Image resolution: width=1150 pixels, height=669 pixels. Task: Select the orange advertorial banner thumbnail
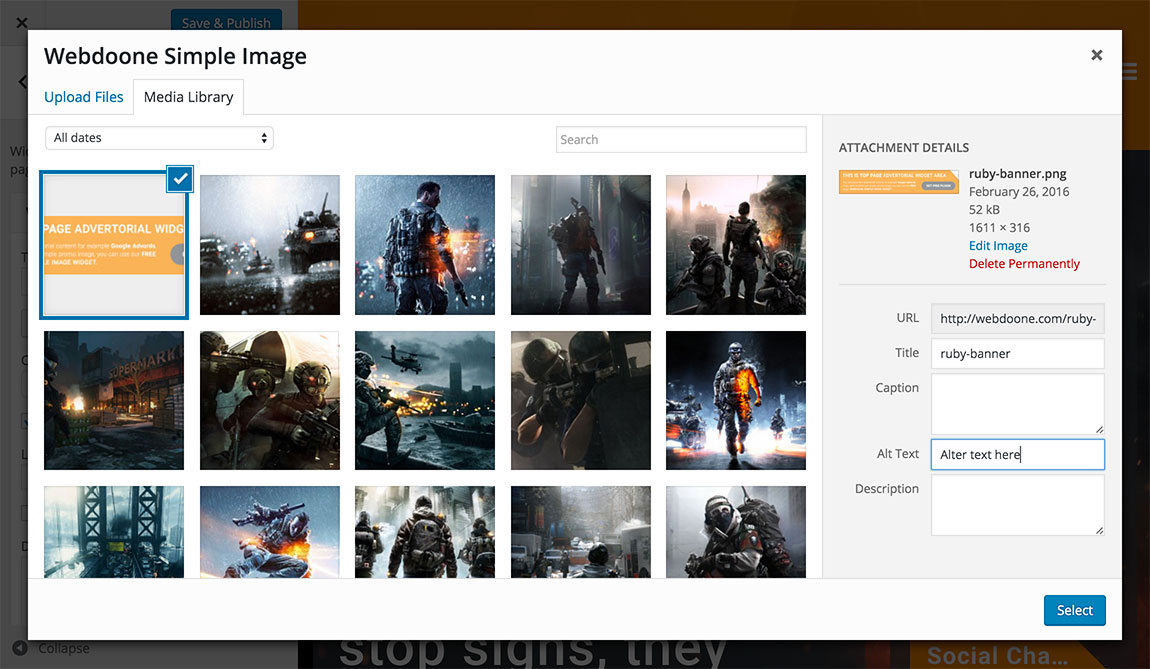[x=114, y=245]
